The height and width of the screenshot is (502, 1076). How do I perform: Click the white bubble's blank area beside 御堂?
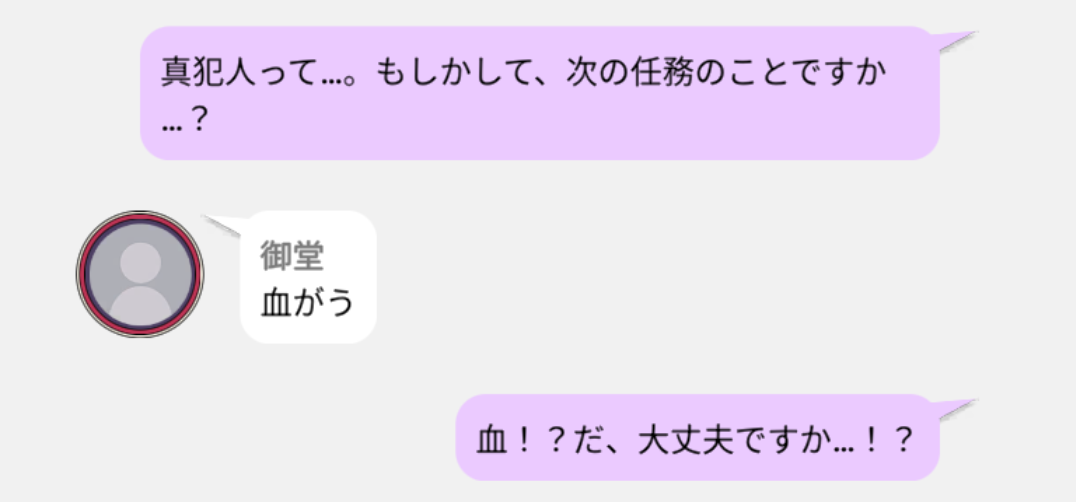[x=348, y=256]
